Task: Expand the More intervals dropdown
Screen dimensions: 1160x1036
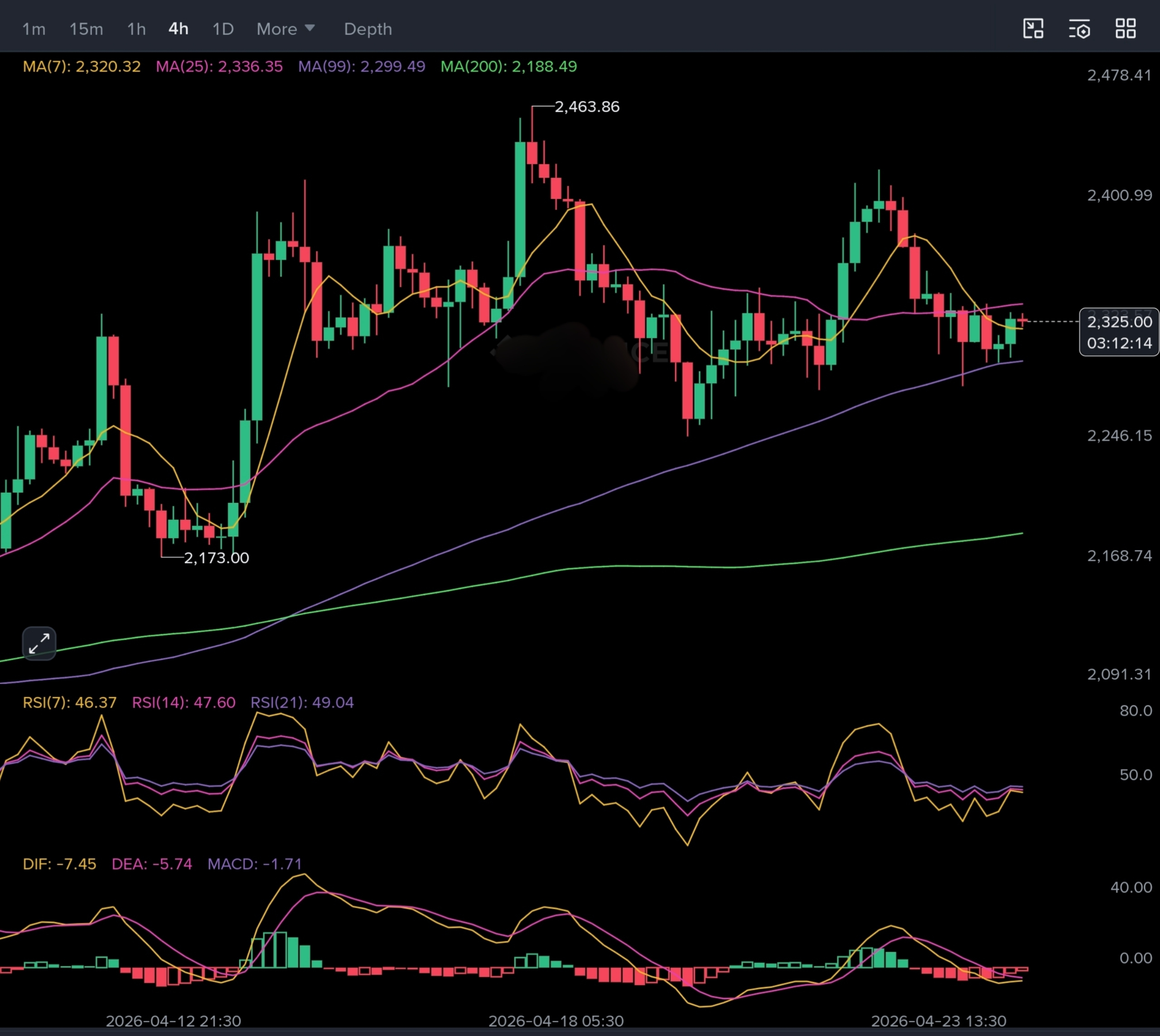Action: coord(285,29)
